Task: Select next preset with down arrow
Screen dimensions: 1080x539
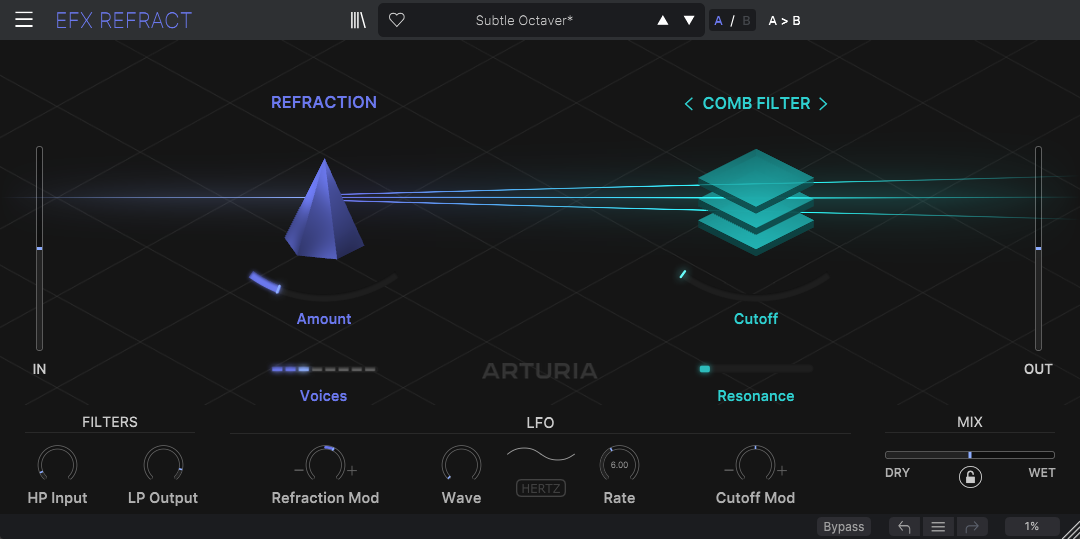Action: click(x=689, y=20)
